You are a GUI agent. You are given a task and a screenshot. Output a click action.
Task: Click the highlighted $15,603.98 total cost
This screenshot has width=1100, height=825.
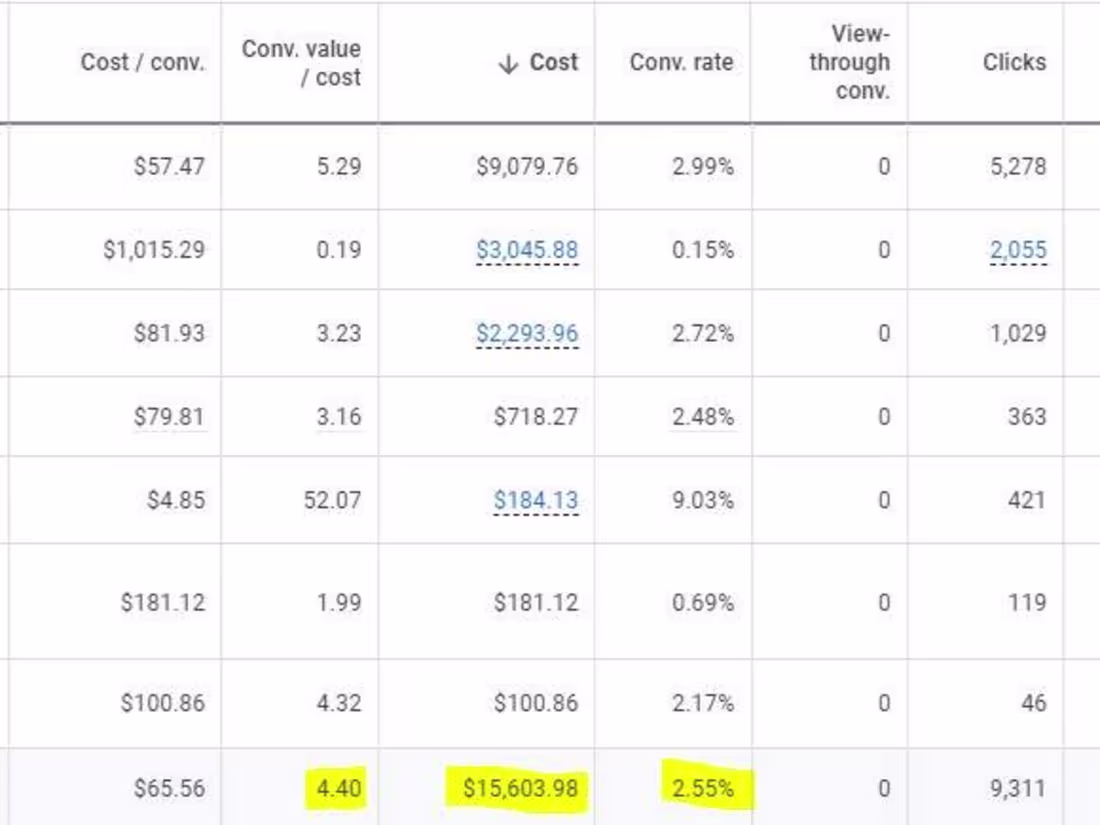(x=520, y=788)
